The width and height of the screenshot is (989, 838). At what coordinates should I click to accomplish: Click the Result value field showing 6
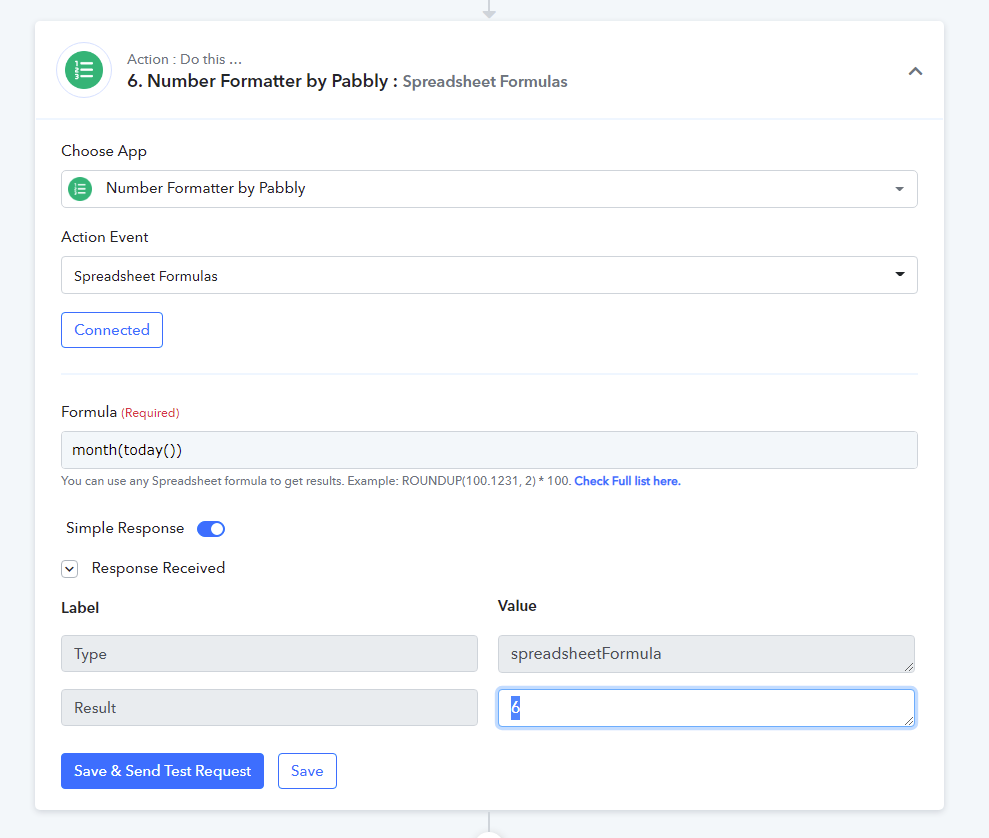tap(706, 707)
